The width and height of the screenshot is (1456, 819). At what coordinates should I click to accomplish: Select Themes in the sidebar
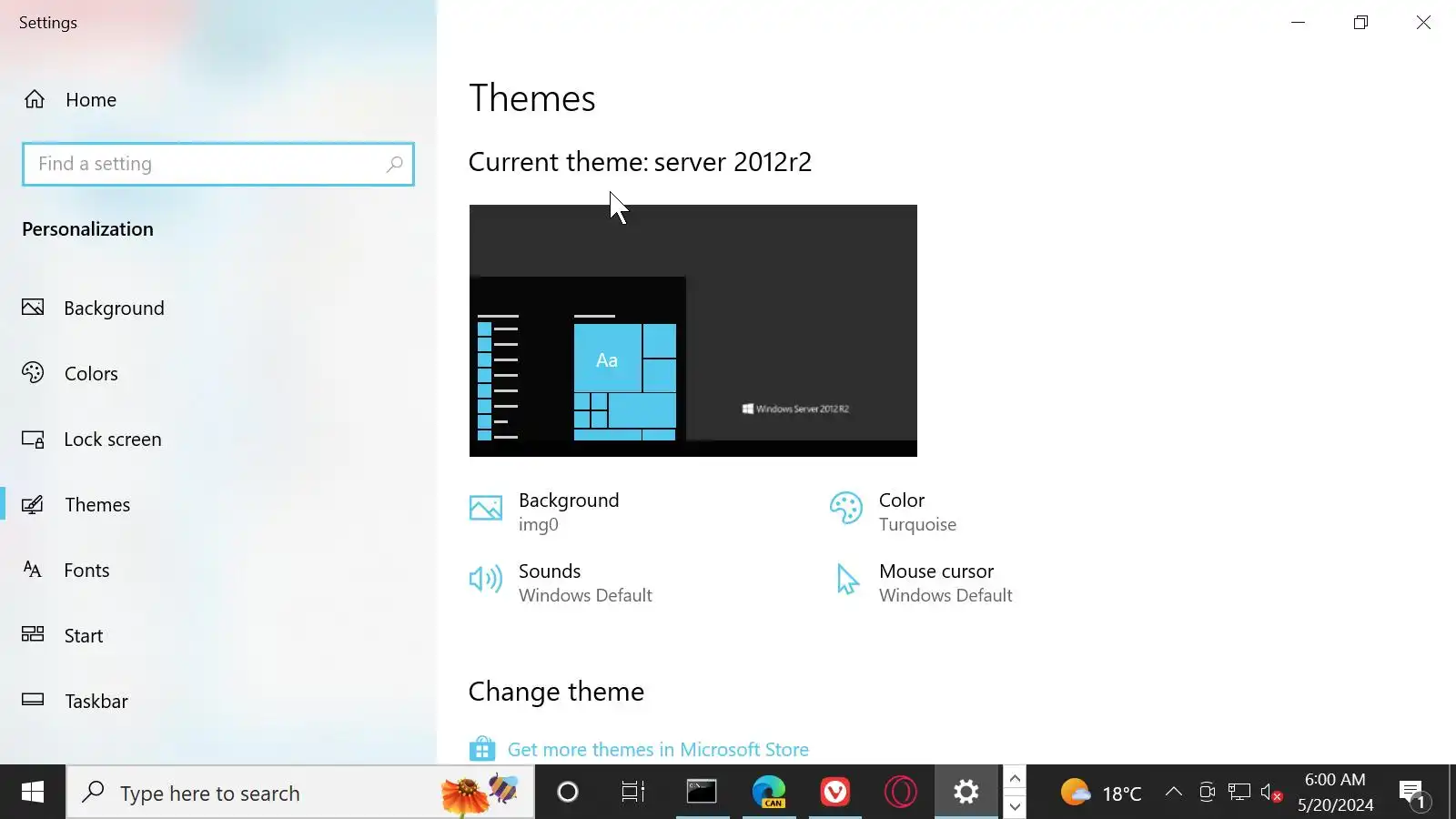(x=218, y=504)
